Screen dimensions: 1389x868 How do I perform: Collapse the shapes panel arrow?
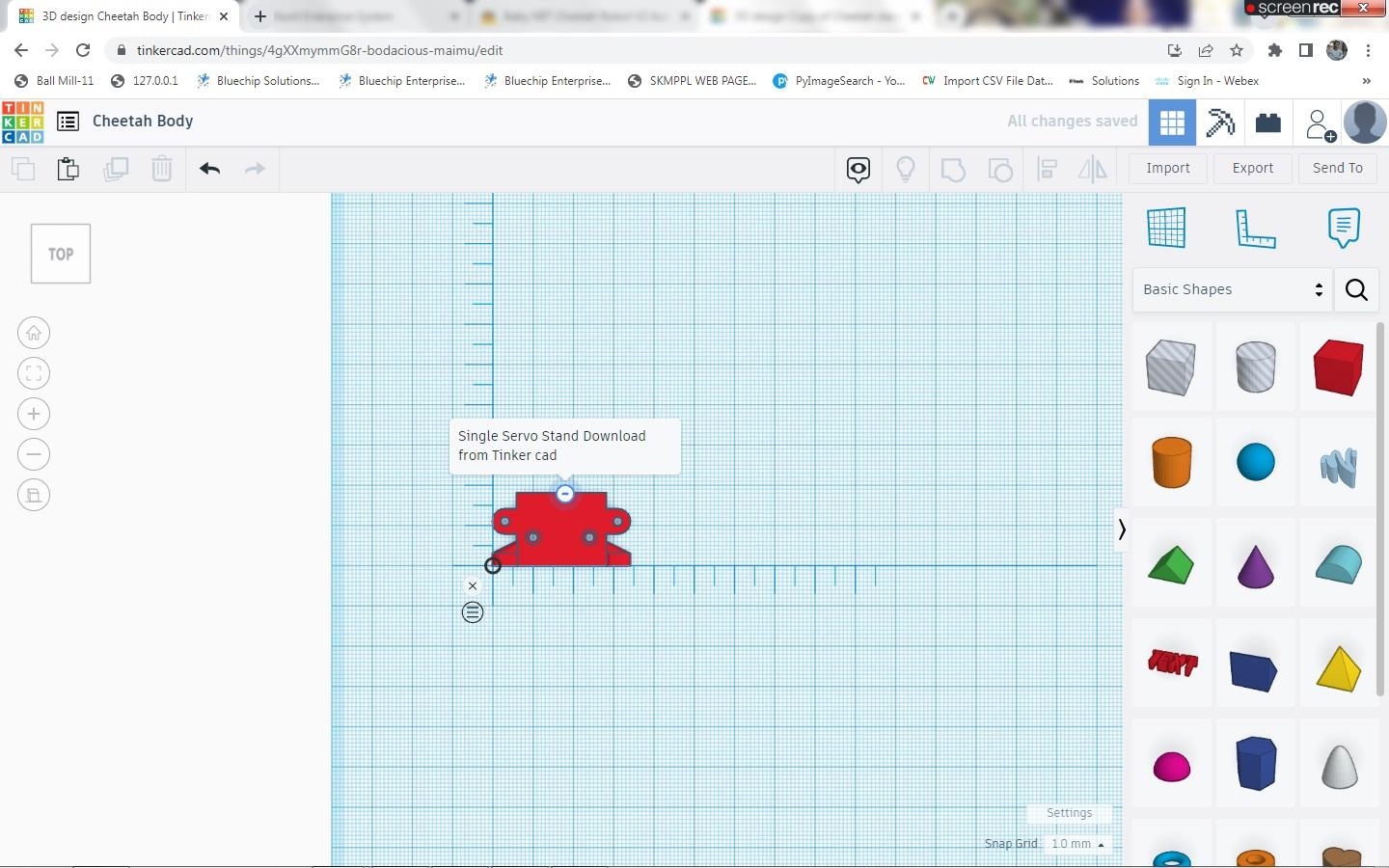(1122, 529)
